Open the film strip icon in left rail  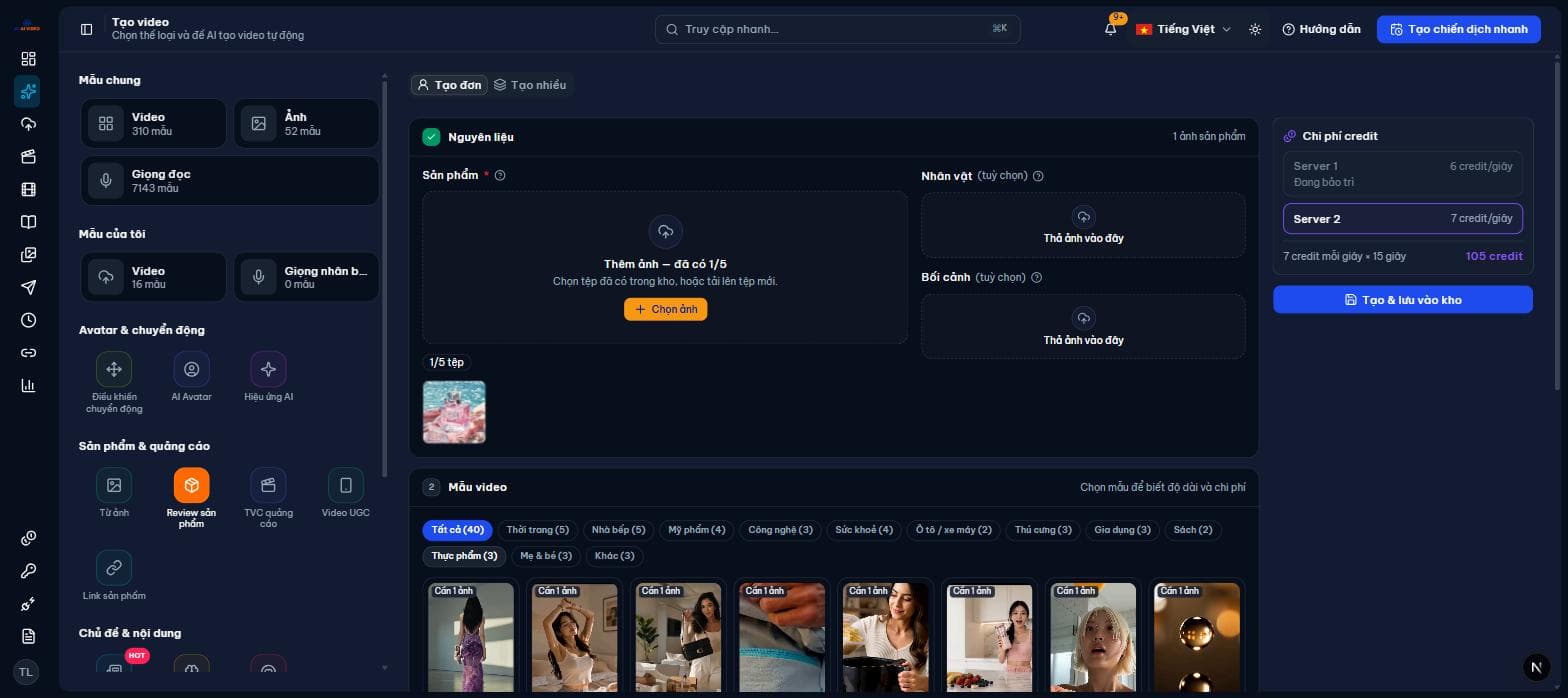(28, 189)
